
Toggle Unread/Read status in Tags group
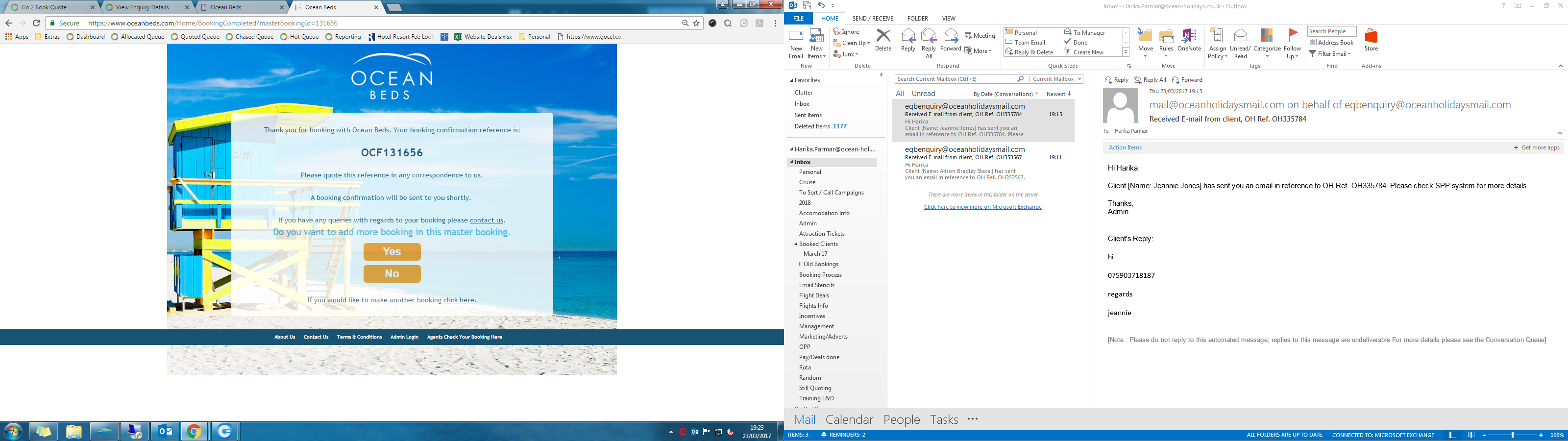pos(1240,43)
